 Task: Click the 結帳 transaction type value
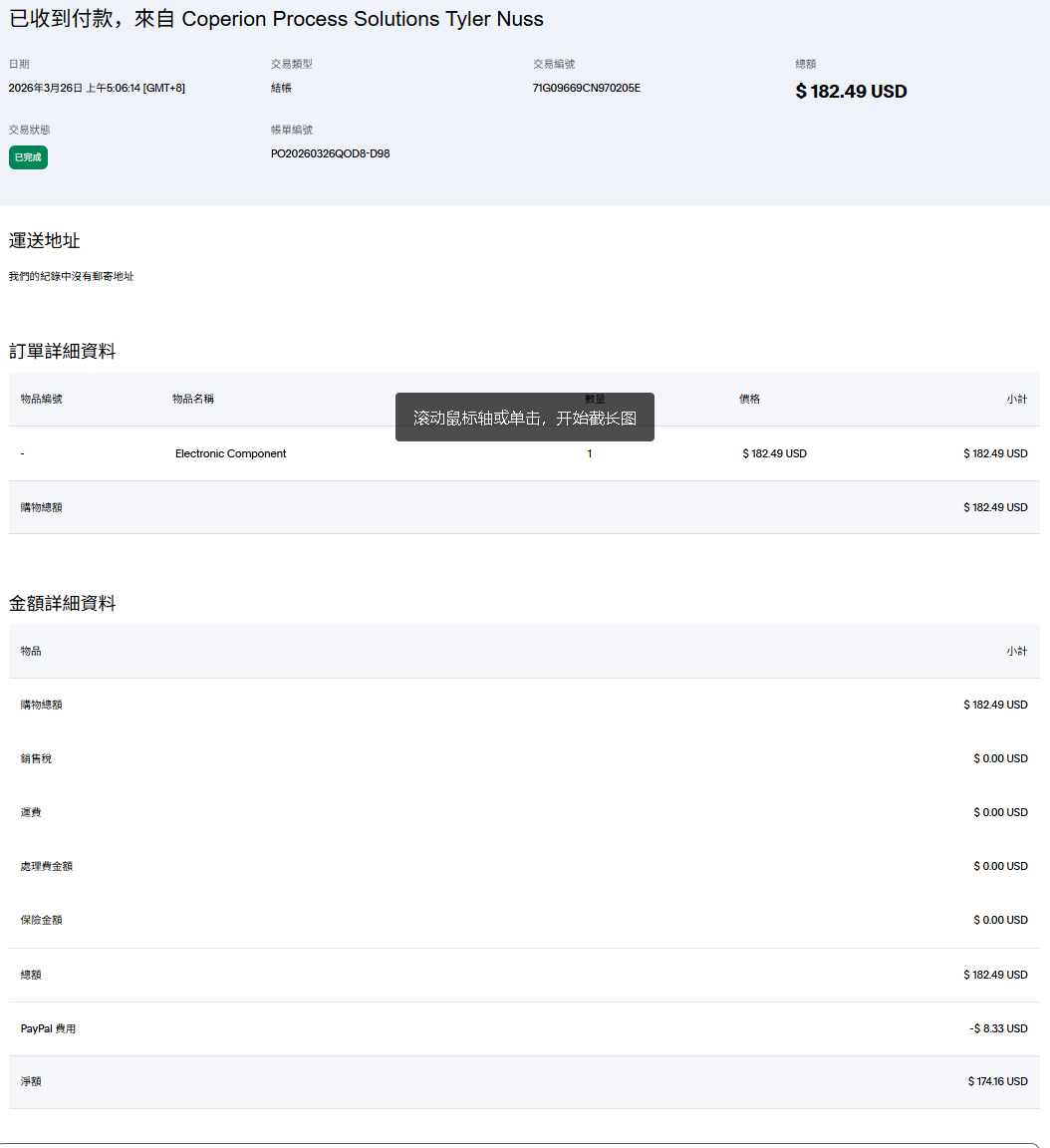[281, 88]
